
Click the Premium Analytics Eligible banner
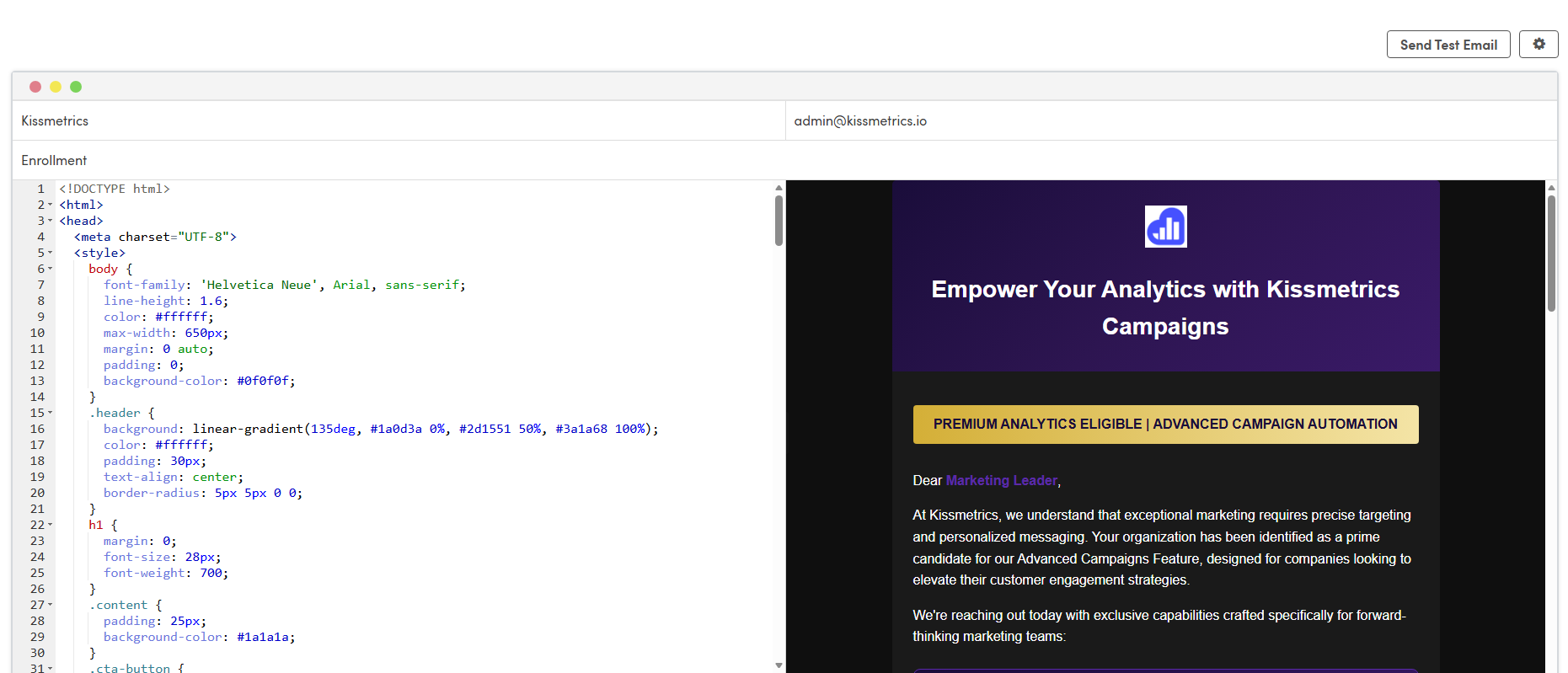(1165, 425)
